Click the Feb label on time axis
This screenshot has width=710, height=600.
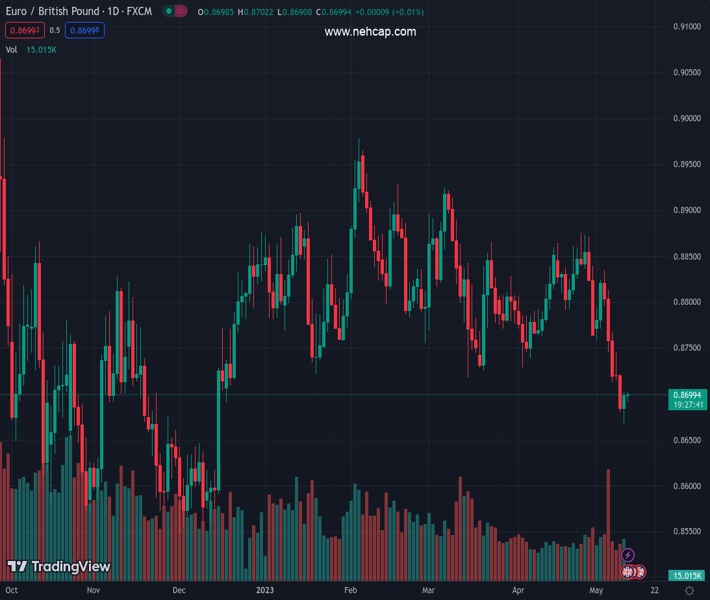tap(350, 591)
